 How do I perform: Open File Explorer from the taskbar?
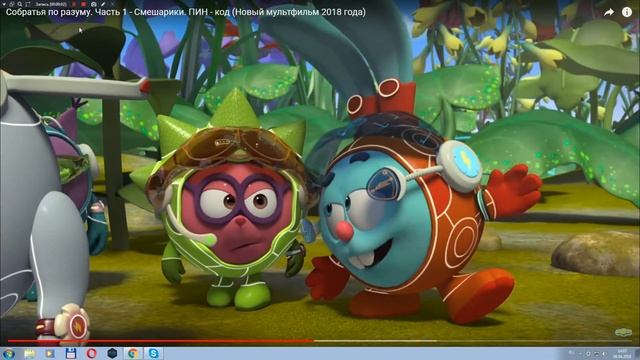pyautogui.click(x=29, y=353)
